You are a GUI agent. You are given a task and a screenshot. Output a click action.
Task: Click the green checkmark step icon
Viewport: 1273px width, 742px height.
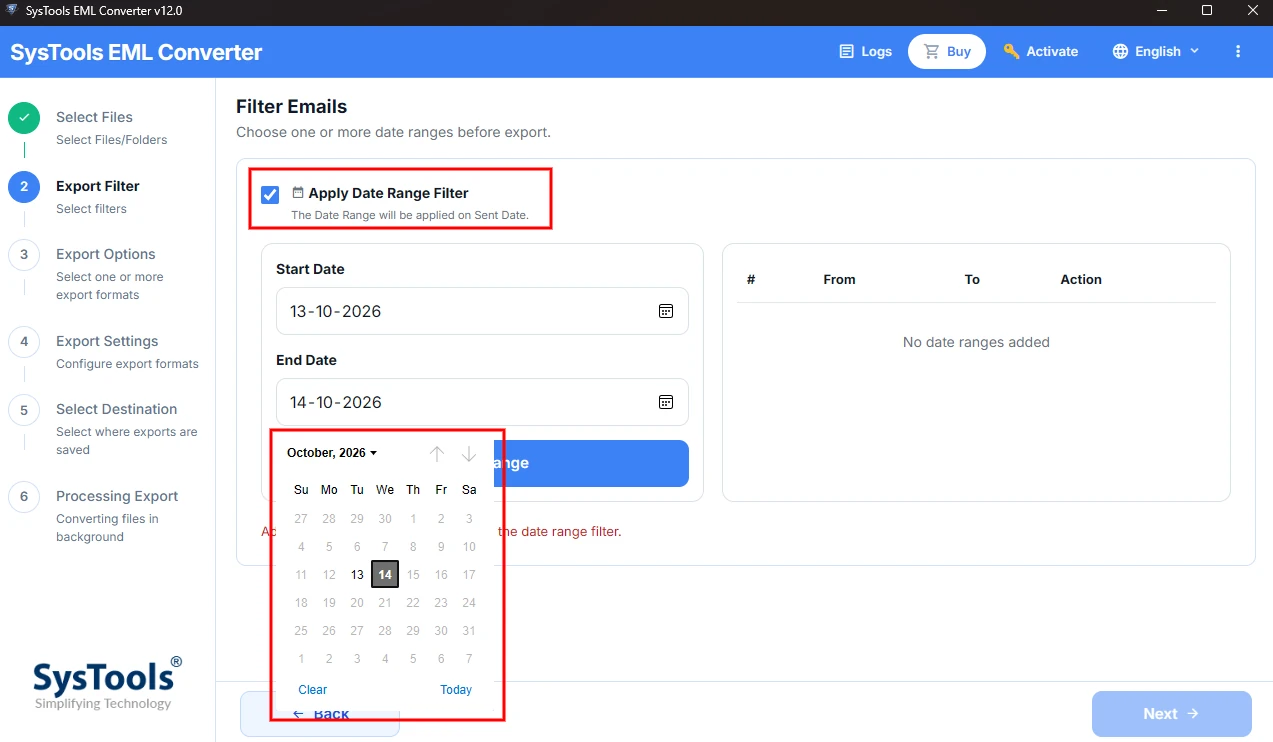tap(24, 118)
